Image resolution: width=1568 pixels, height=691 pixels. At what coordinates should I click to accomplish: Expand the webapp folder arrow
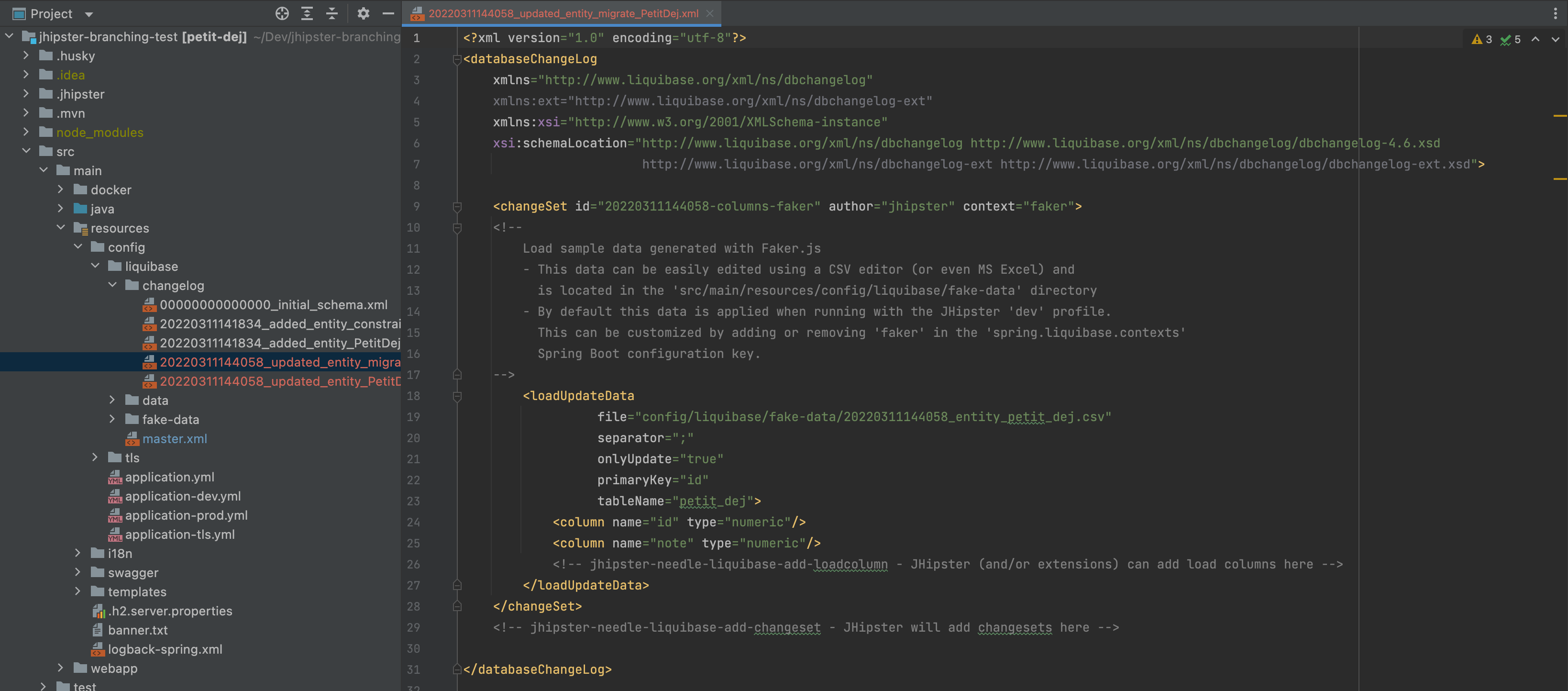click(60, 668)
